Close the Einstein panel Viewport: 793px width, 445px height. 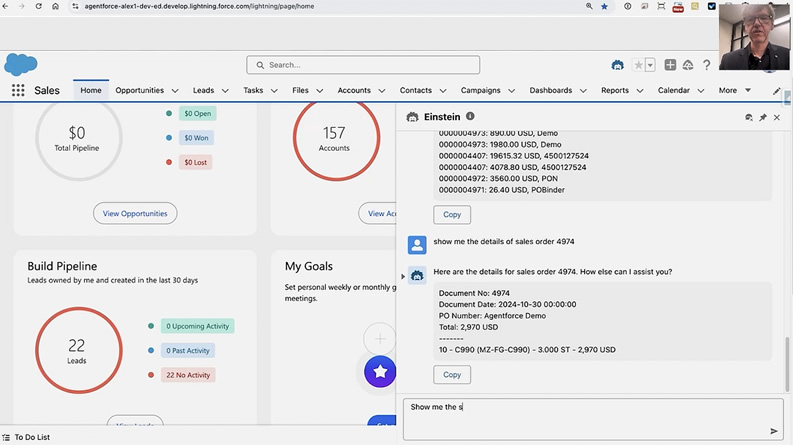pos(777,117)
